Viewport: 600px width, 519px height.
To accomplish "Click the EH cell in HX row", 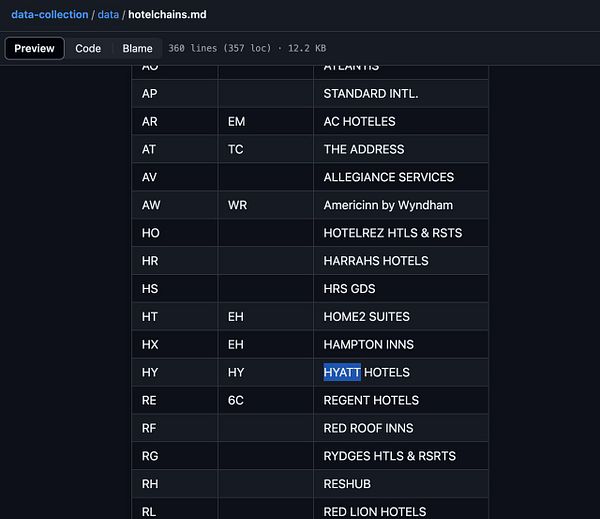I will (x=266, y=344).
